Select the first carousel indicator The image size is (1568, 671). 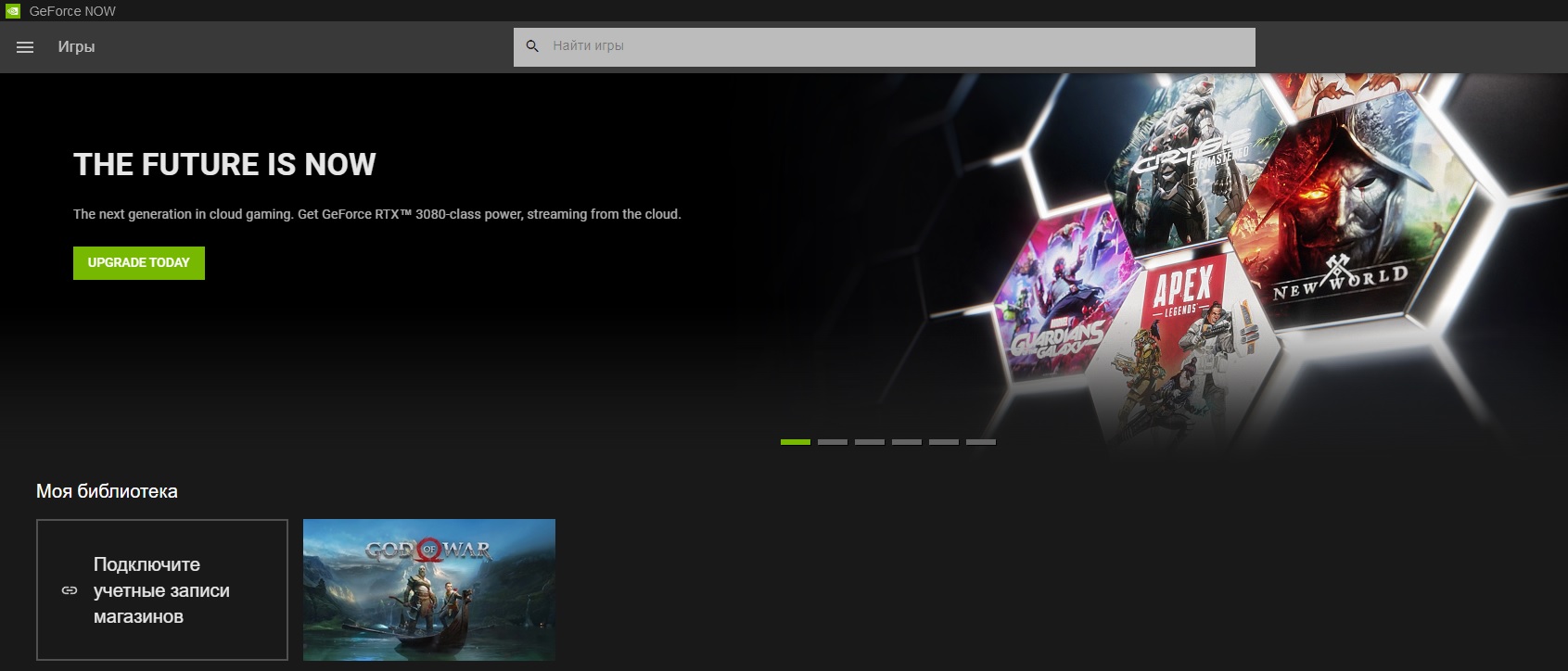(x=796, y=442)
